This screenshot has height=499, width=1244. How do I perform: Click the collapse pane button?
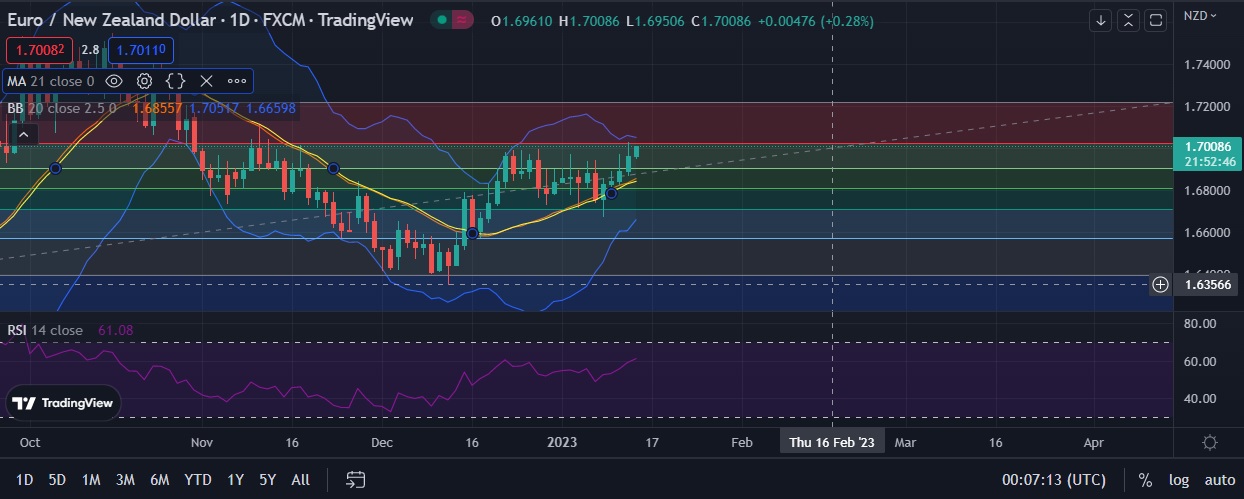tap(1128, 20)
